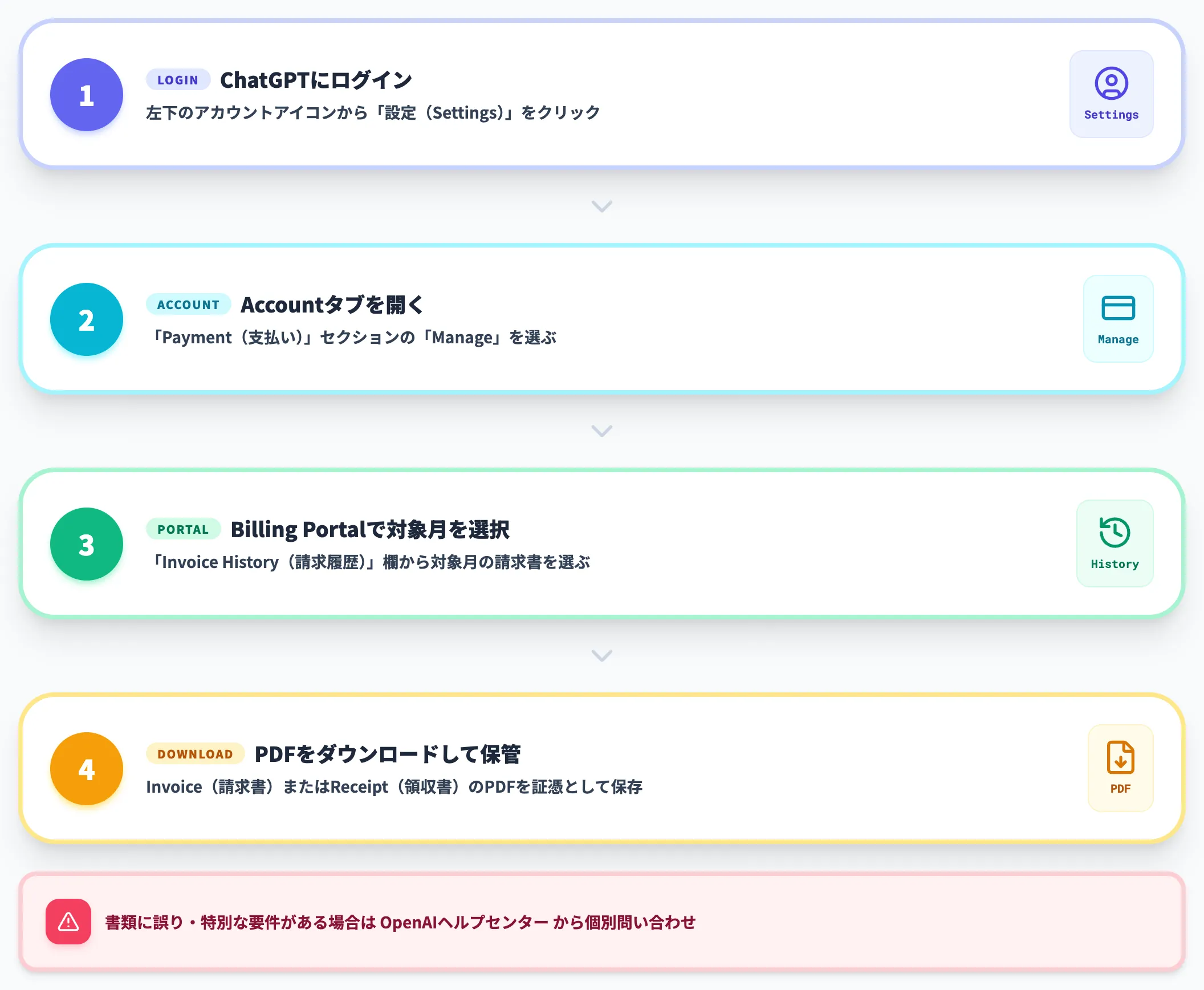The image size is (1204, 990).
Task: Click the PORTAL badge
Action: pos(183,529)
